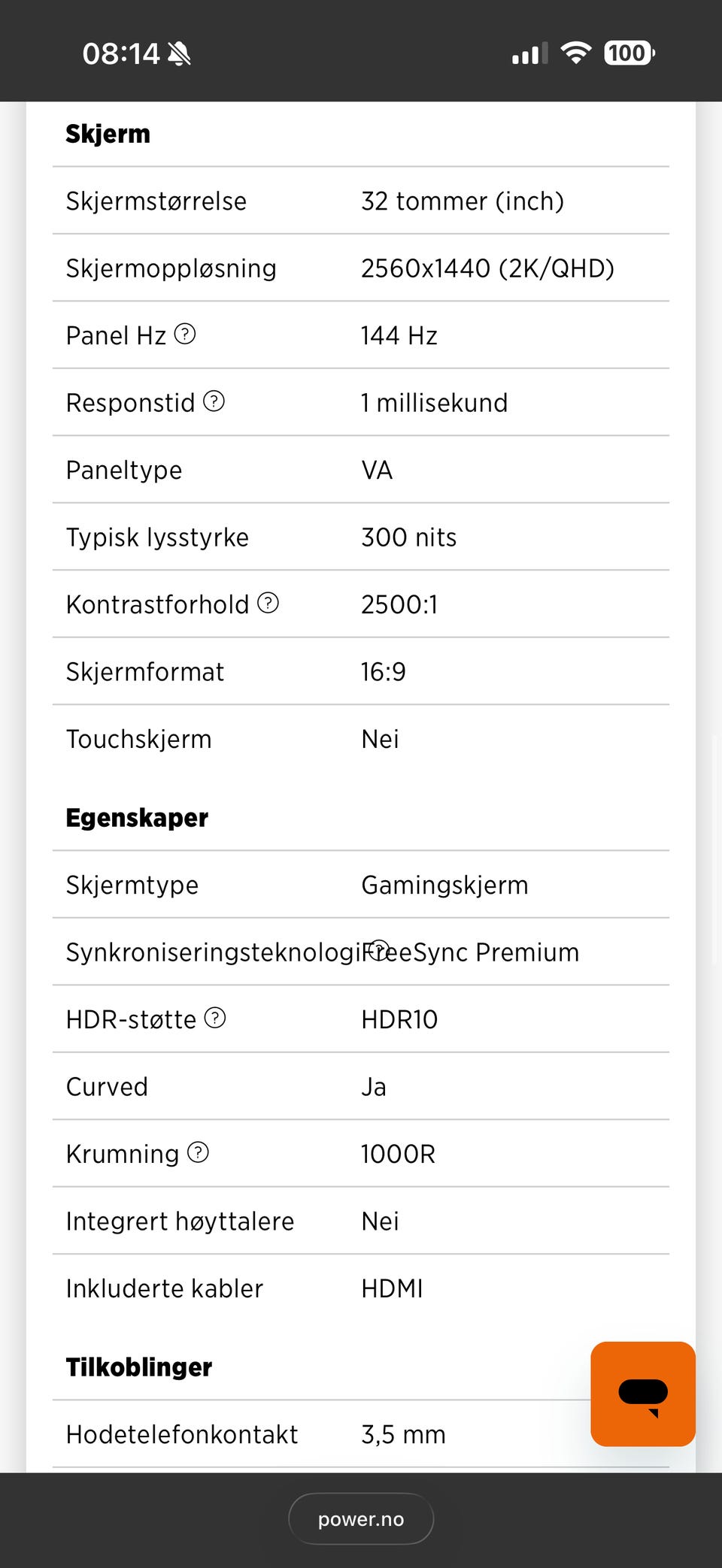The image size is (722, 1568).
Task: Tap the 08:14 clock
Action: click(120, 54)
